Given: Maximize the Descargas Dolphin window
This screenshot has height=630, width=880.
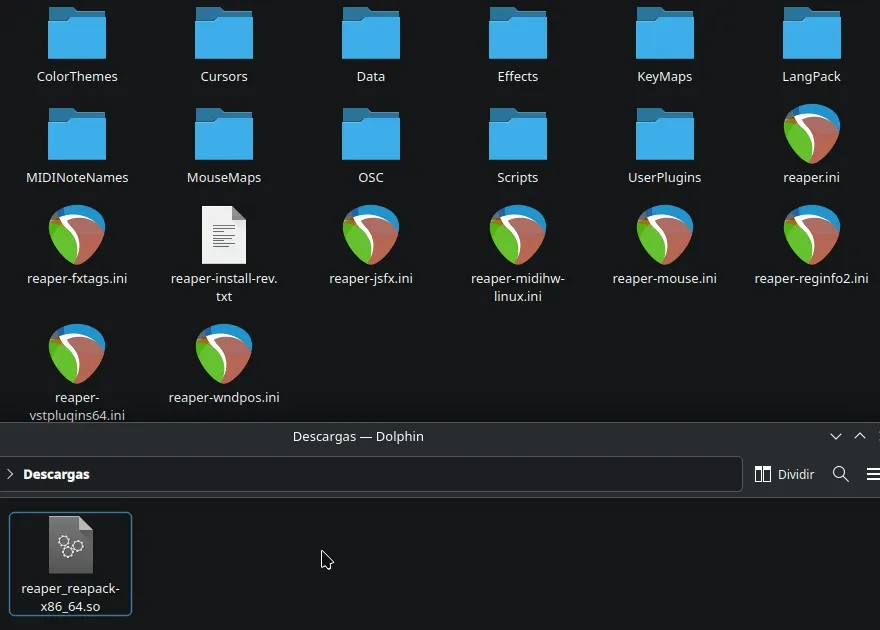Looking at the screenshot, I should pos(860,436).
